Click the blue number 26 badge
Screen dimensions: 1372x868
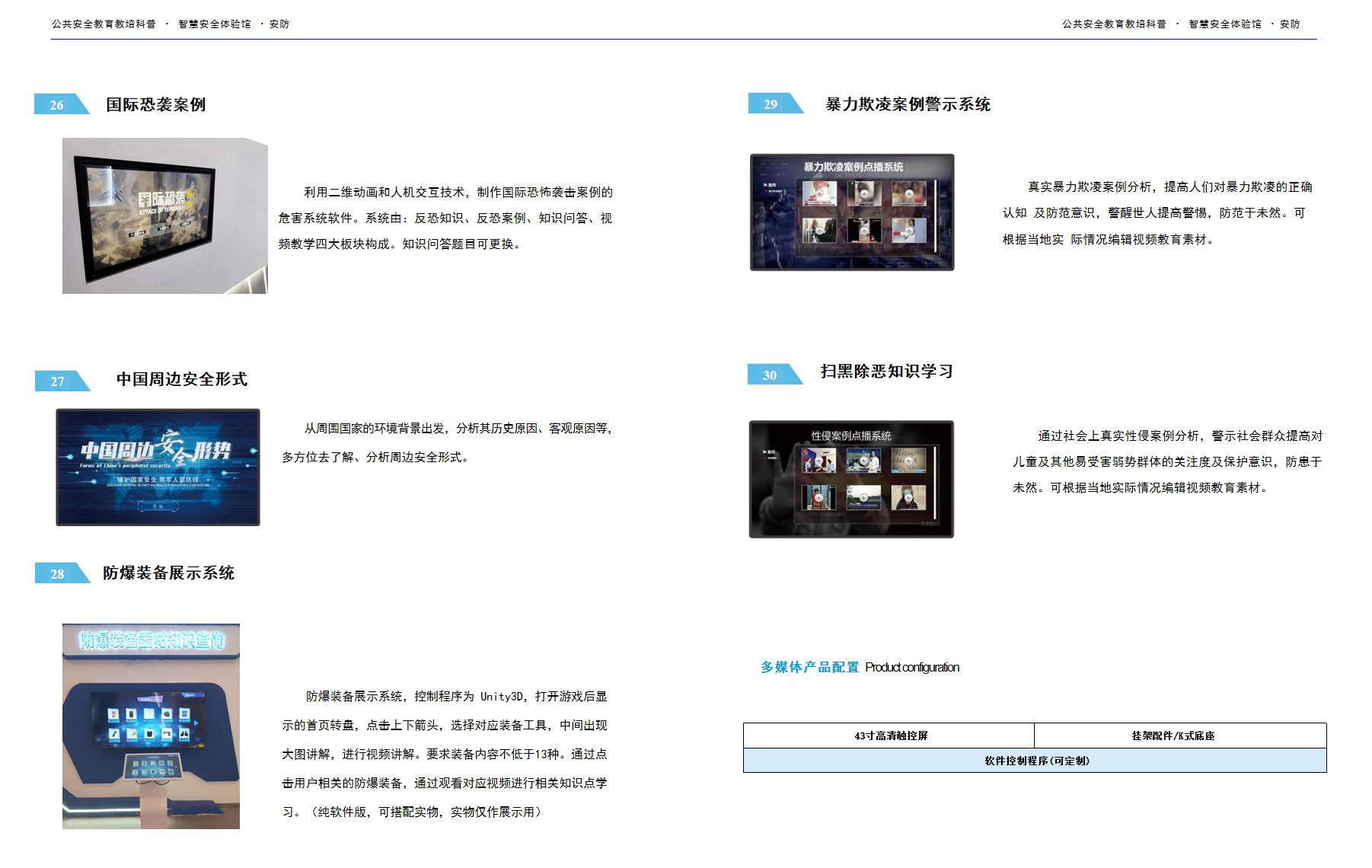click(x=58, y=105)
